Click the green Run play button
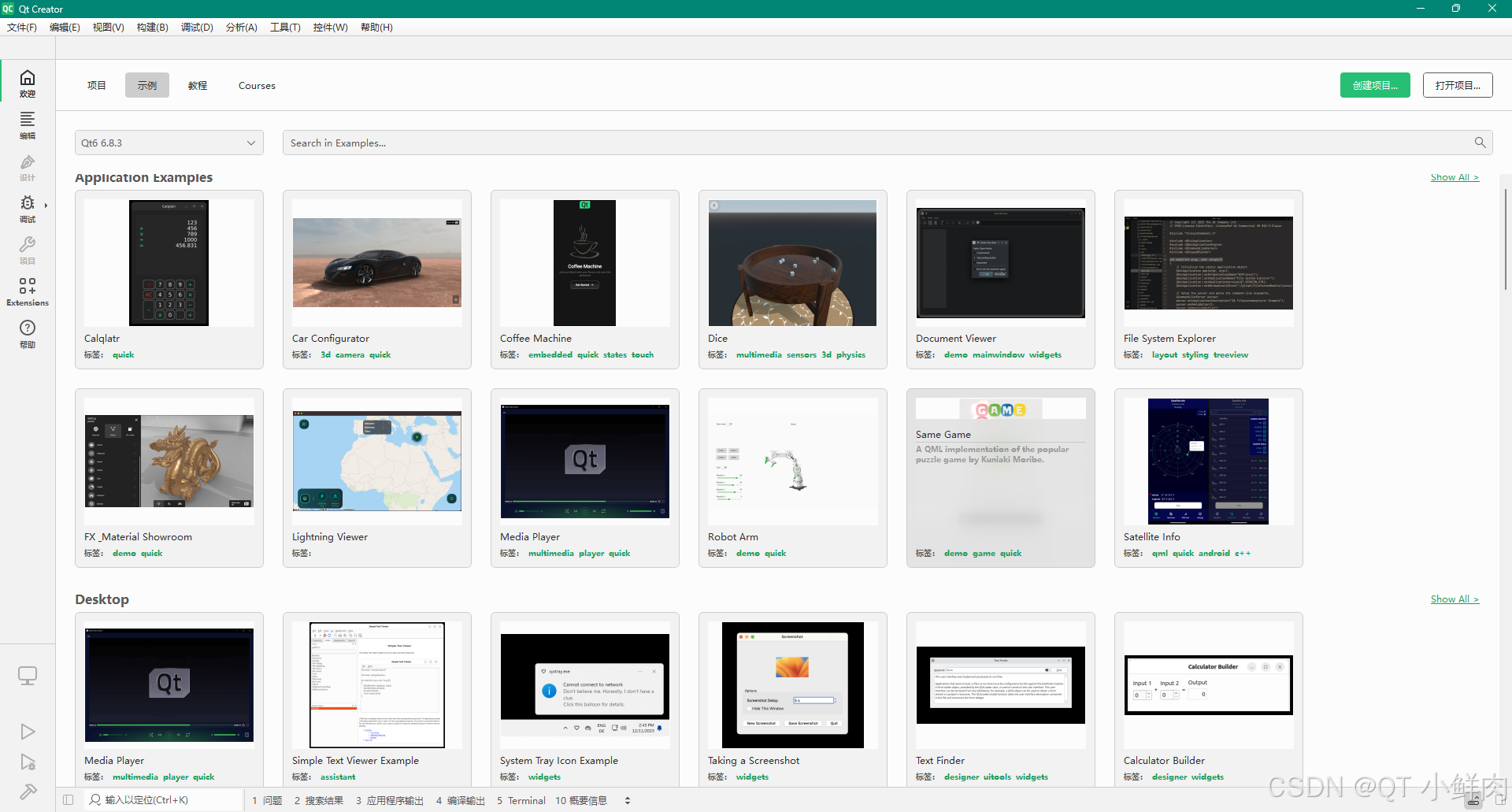 click(28, 732)
